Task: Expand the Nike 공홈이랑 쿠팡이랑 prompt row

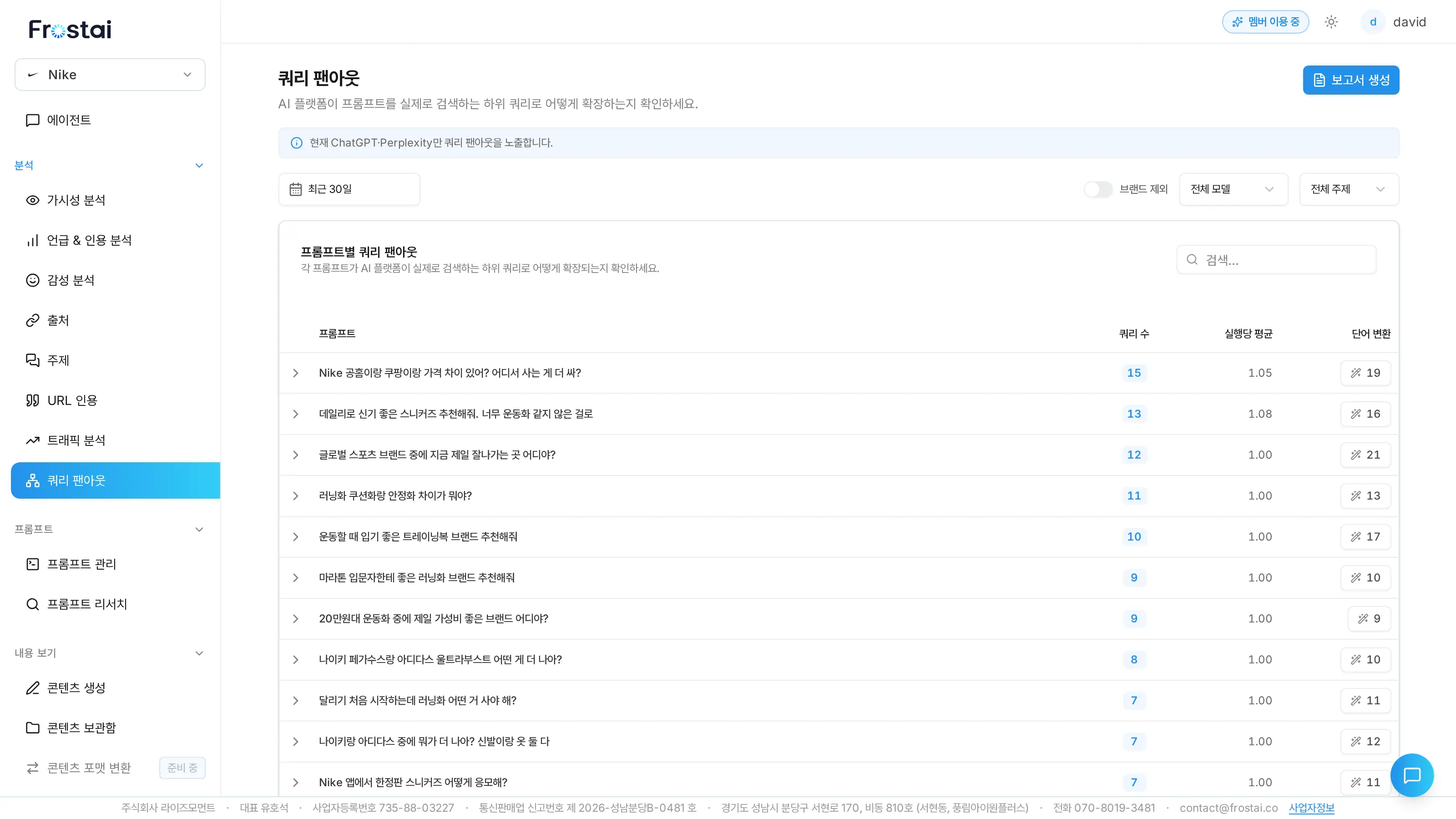Action: tap(296, 373)
